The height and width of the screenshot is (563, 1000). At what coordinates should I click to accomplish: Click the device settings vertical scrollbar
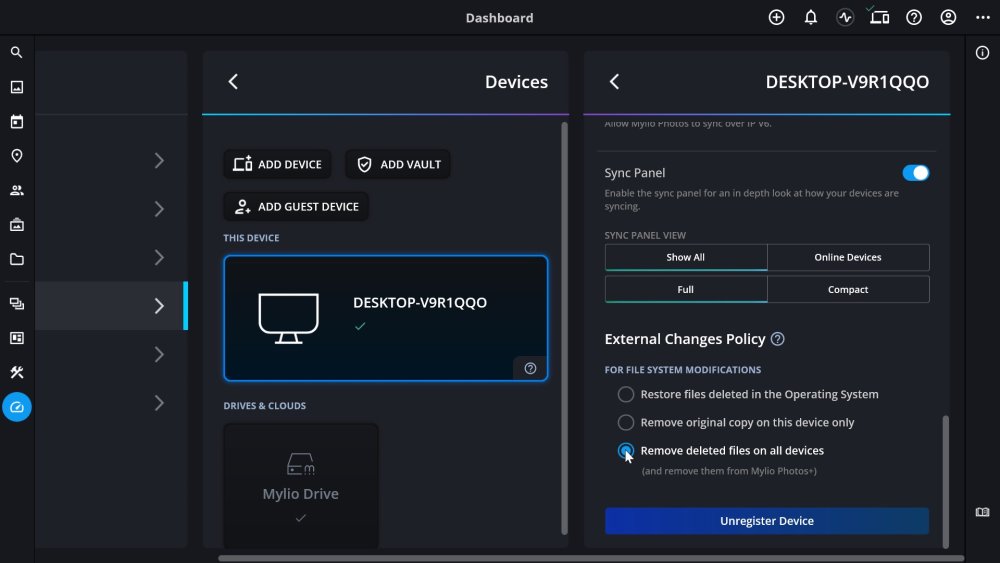pos(945,481)
